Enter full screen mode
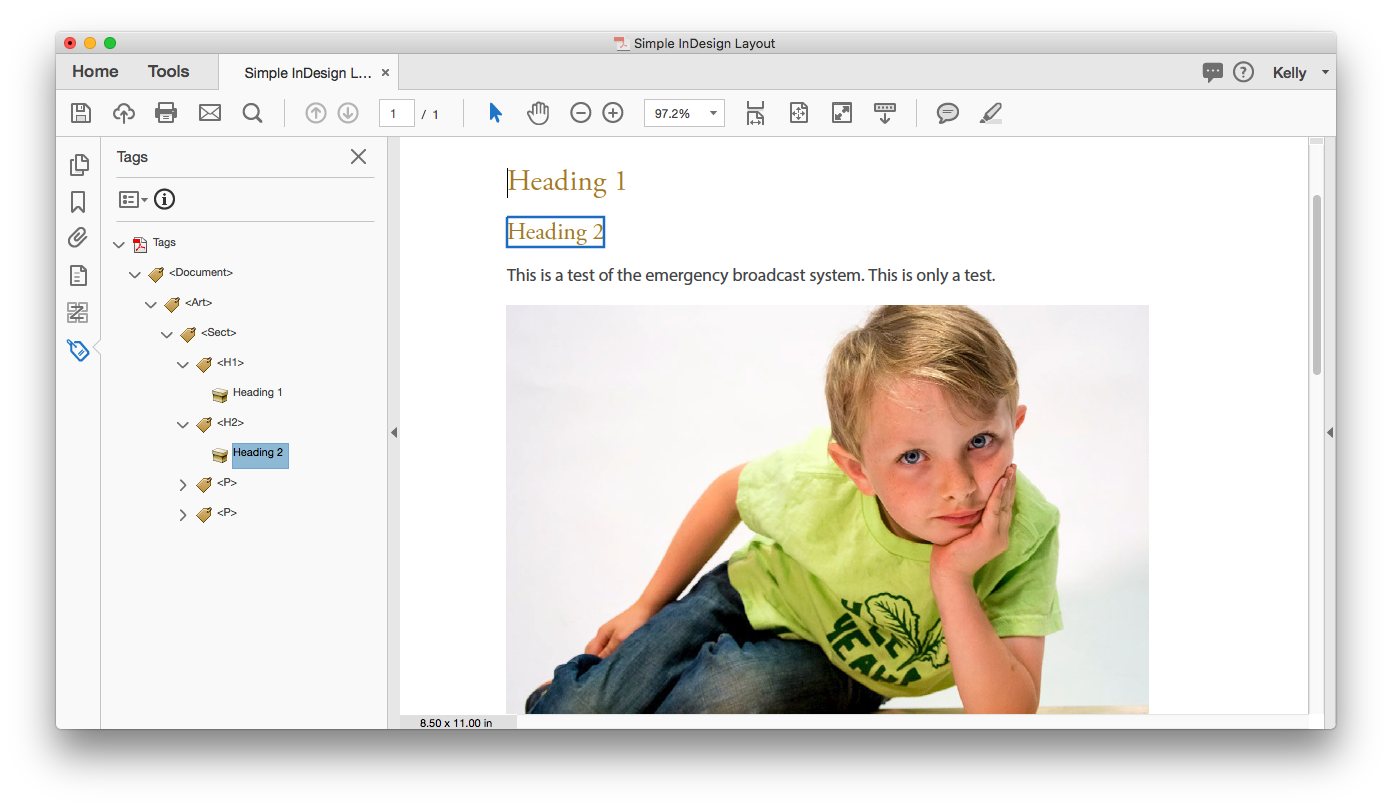The image size is (1392, 809). (x=842, y=113)
